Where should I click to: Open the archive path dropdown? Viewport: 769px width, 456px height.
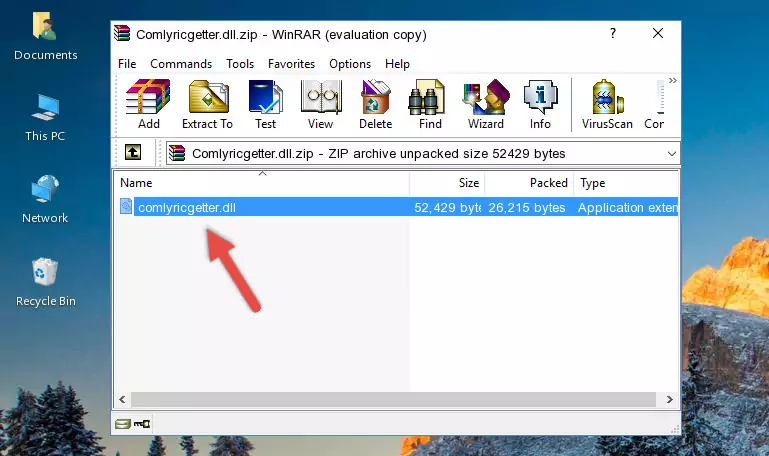coord(671,153)
